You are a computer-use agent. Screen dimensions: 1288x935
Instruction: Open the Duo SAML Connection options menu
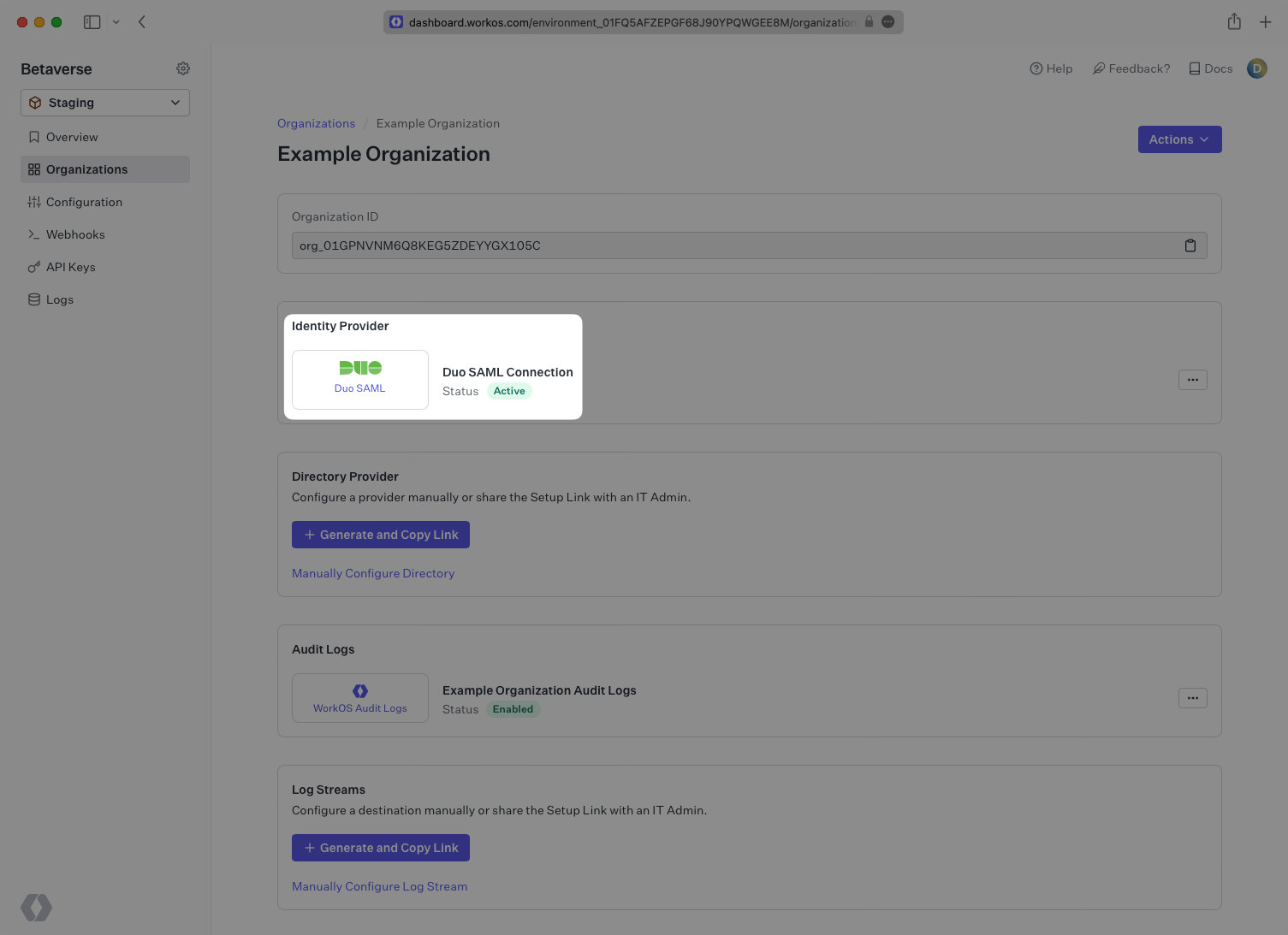tap(1192, 380)
